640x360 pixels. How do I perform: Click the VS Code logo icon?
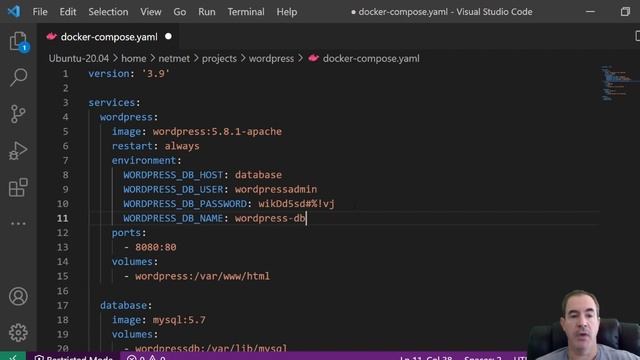pos(14,11)
